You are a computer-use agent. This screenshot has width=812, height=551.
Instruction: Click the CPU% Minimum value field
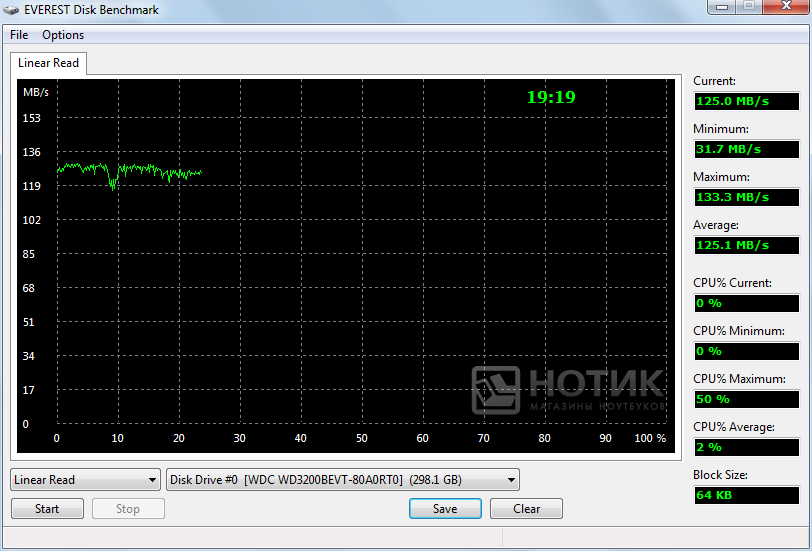[x=746, y=351]
